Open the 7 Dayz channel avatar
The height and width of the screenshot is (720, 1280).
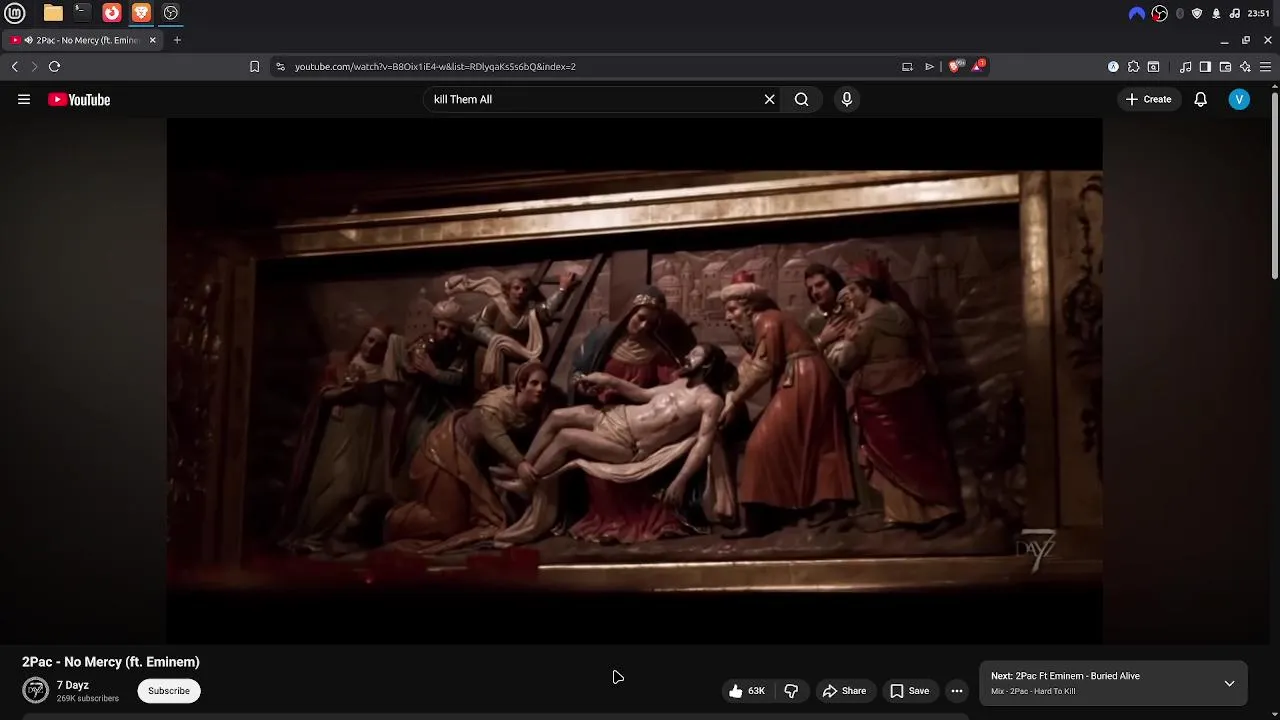36,690
